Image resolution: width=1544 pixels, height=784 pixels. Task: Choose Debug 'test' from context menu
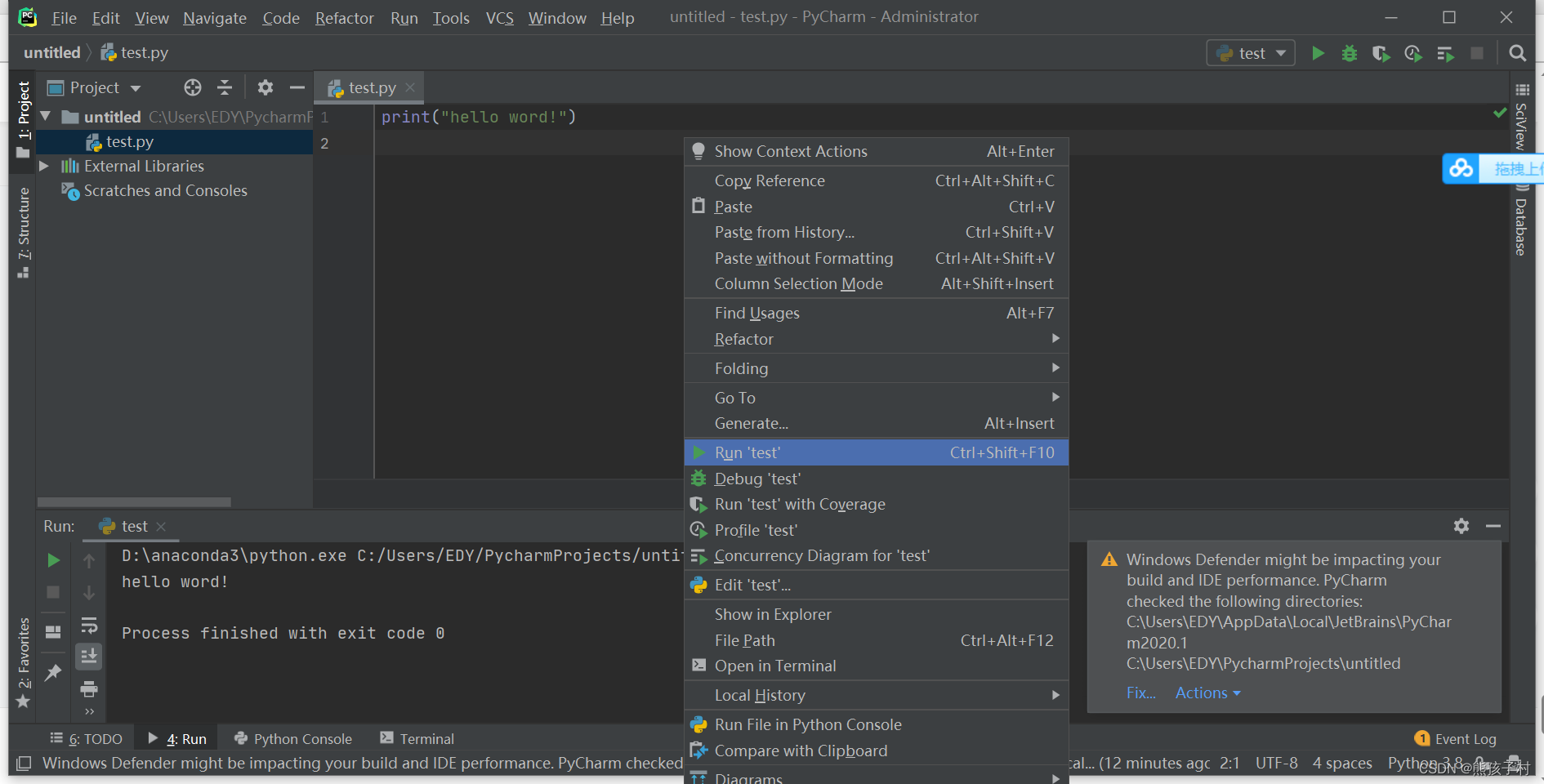876,479
